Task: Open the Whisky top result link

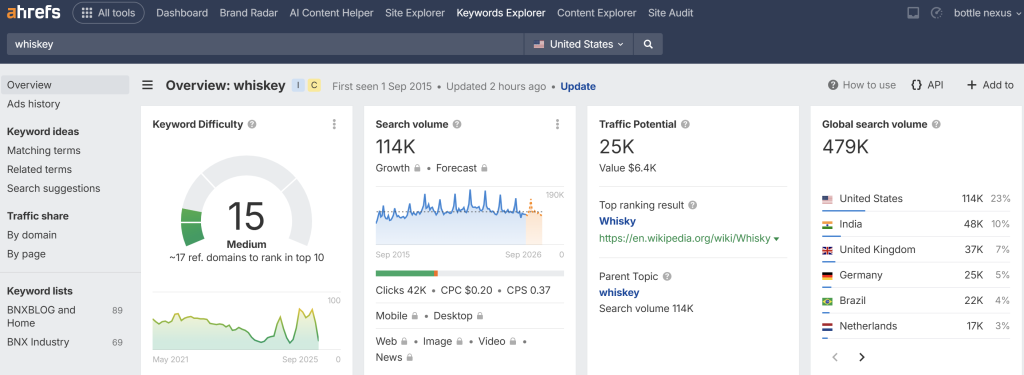Action: (x=617, y=221)
